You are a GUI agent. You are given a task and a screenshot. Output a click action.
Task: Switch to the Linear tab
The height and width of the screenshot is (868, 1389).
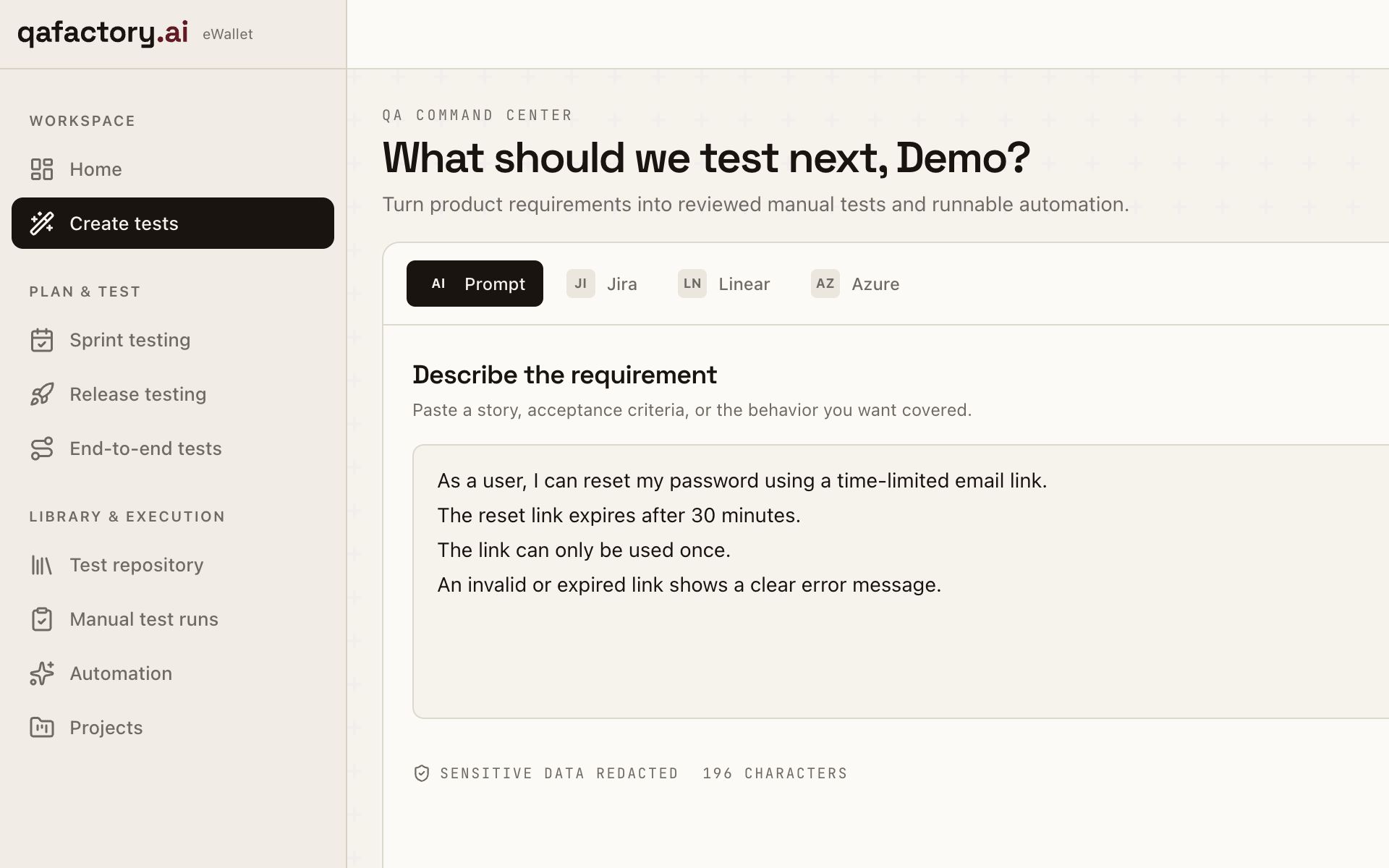click(724, 284)
